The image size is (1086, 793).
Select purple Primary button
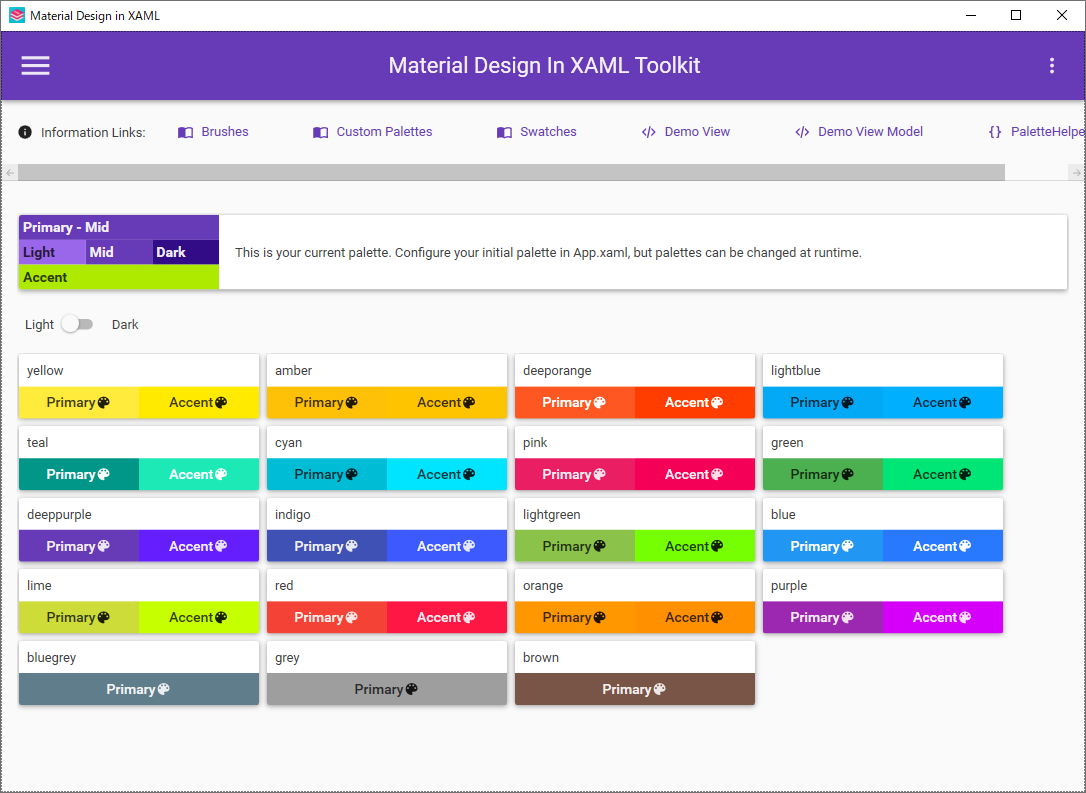pyautogui.click(x=823, y=617)
